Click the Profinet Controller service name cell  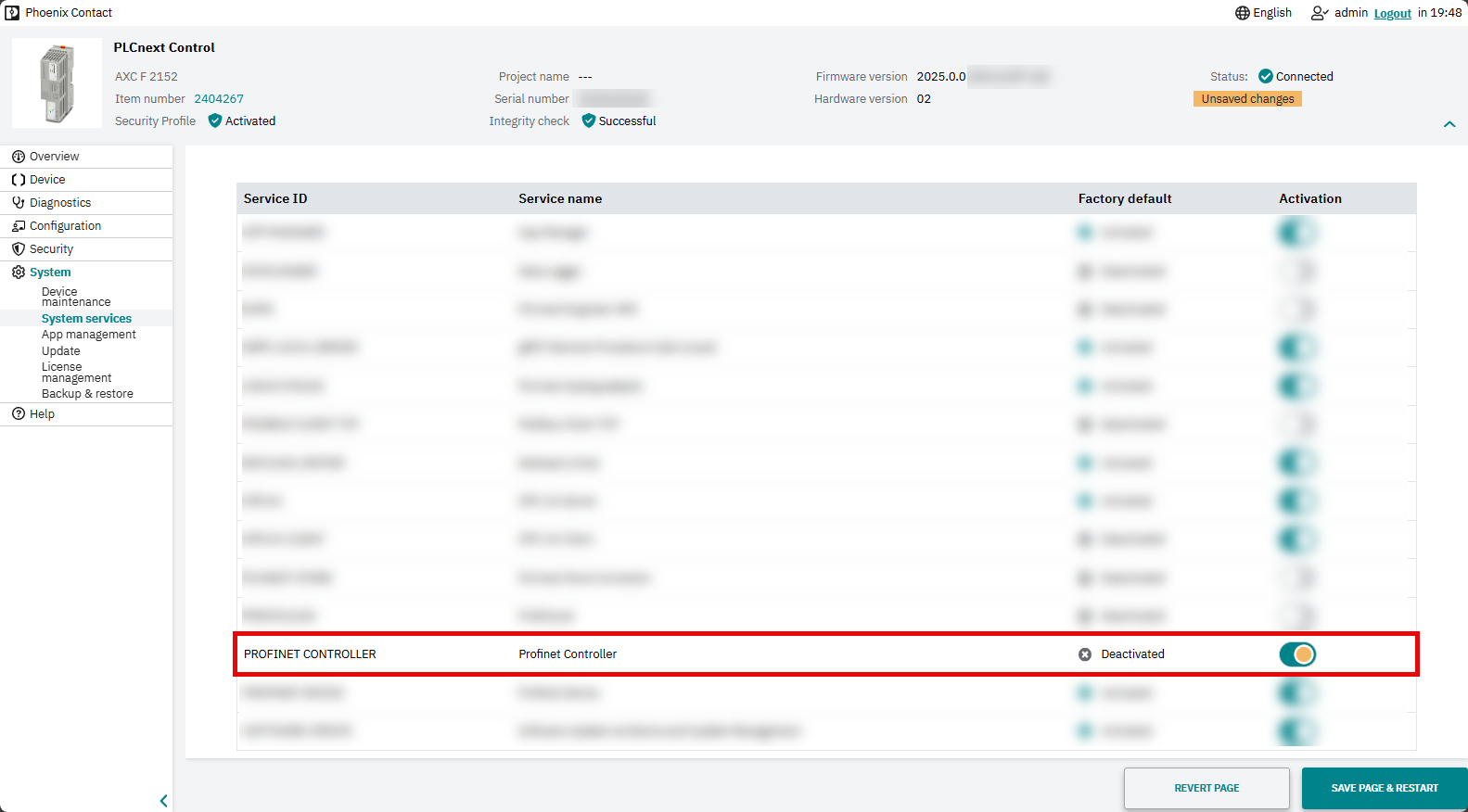(x=568, y=654)
